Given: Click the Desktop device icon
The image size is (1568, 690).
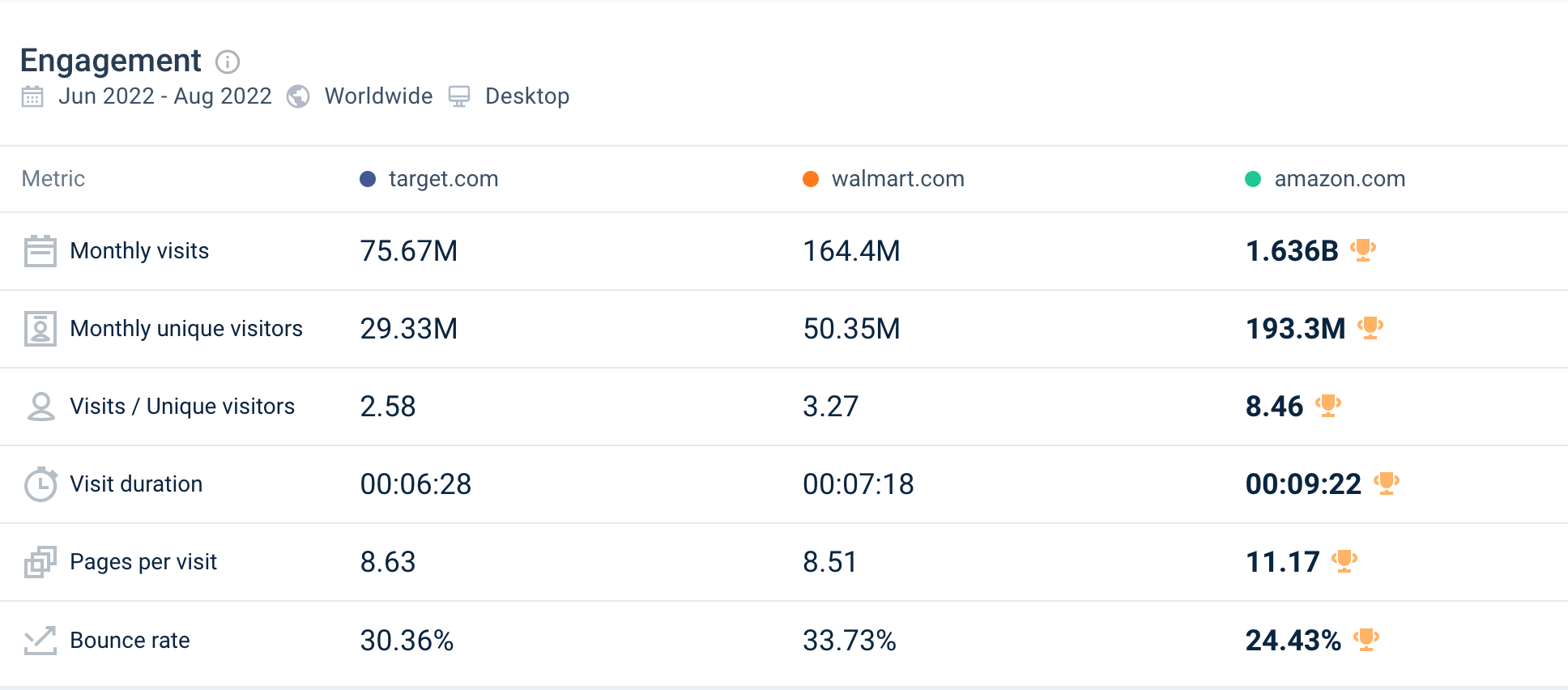Looking at the screenshot, I should [x=460, y=96].
